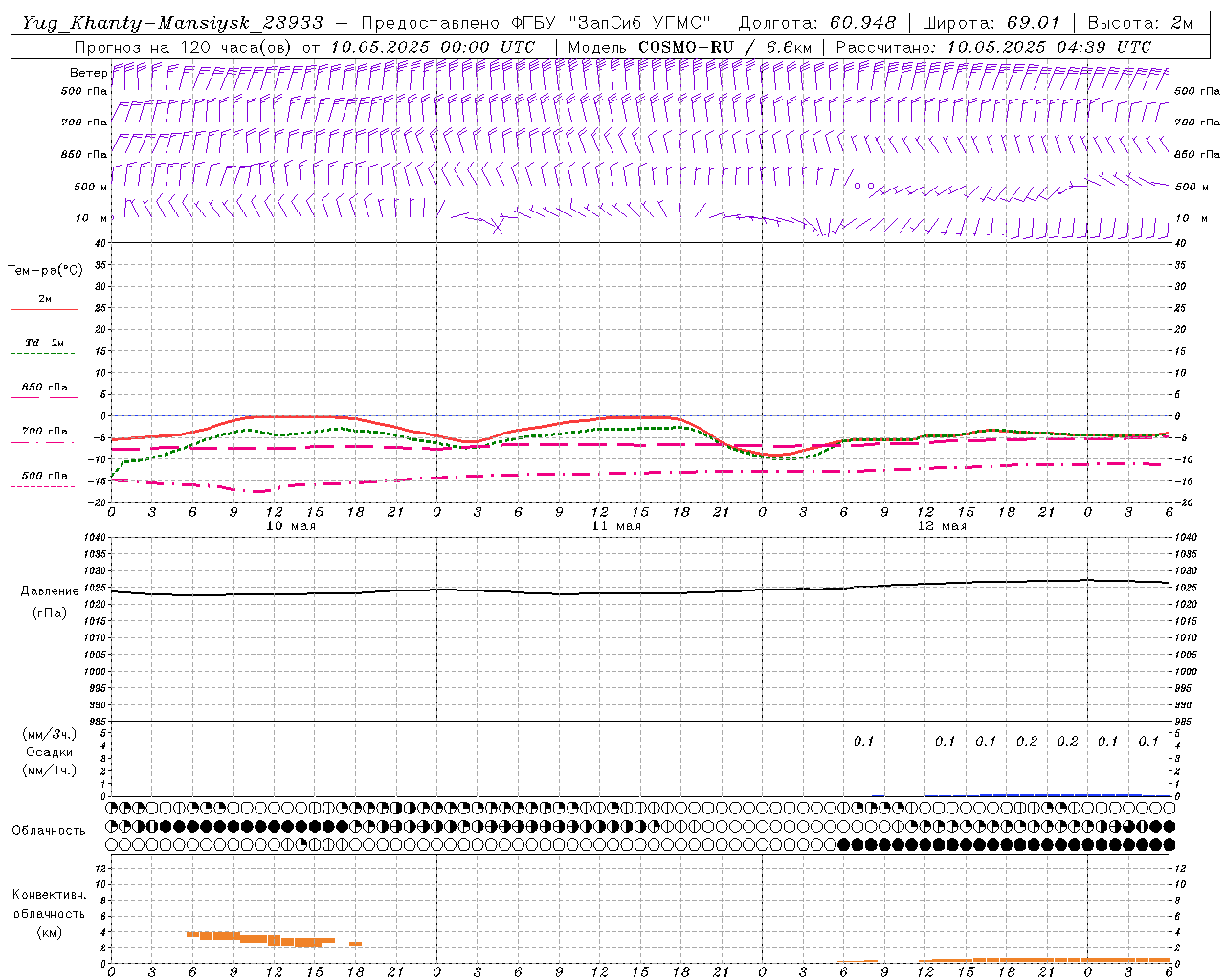Click the Облачность panel label
This screenshot has height=980, width=1225.
[x=49, y=830]
